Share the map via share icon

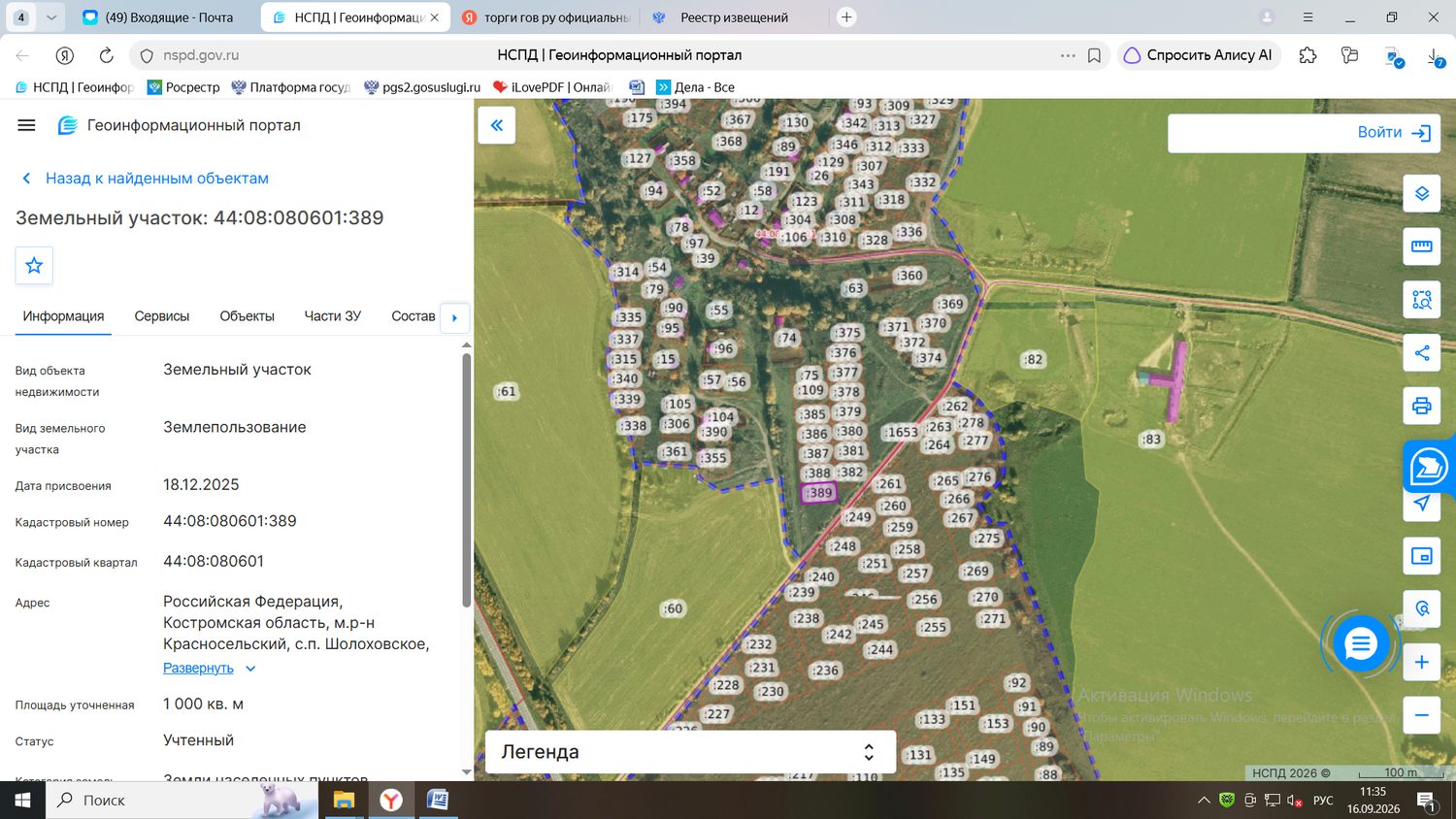(1422, 353)
